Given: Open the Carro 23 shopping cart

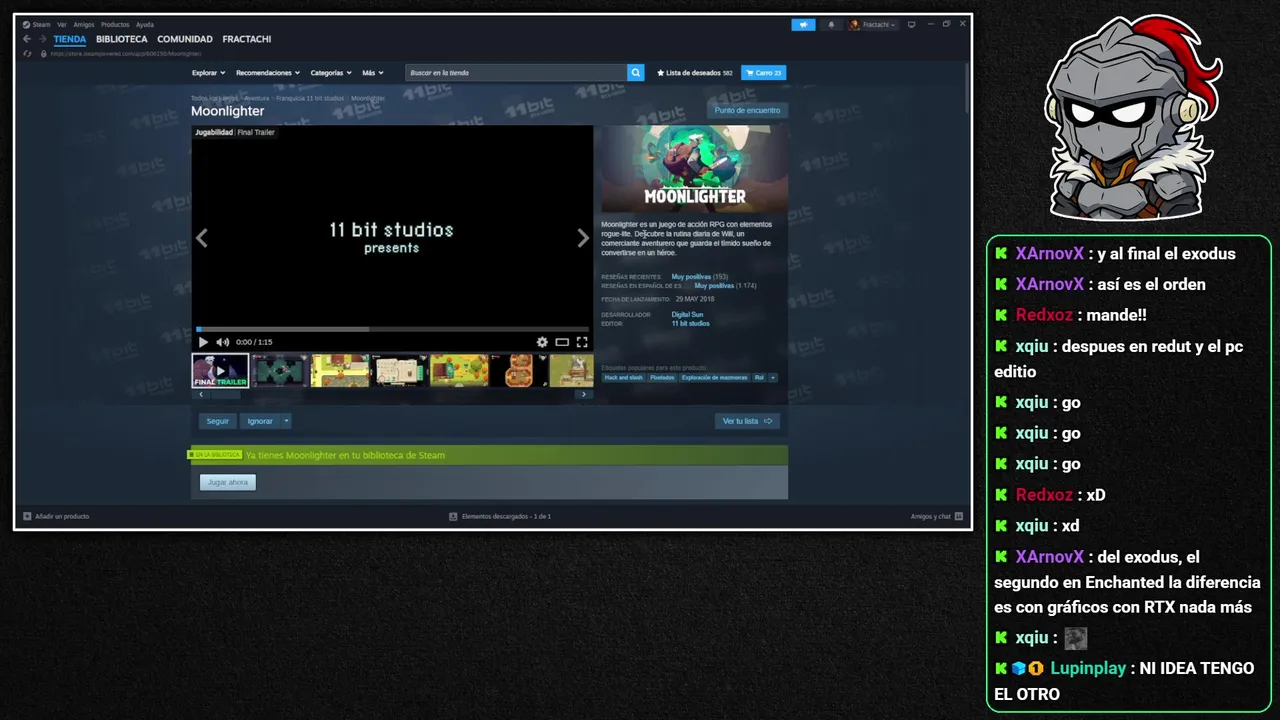Looking at the screenshot, I should 763,73.
